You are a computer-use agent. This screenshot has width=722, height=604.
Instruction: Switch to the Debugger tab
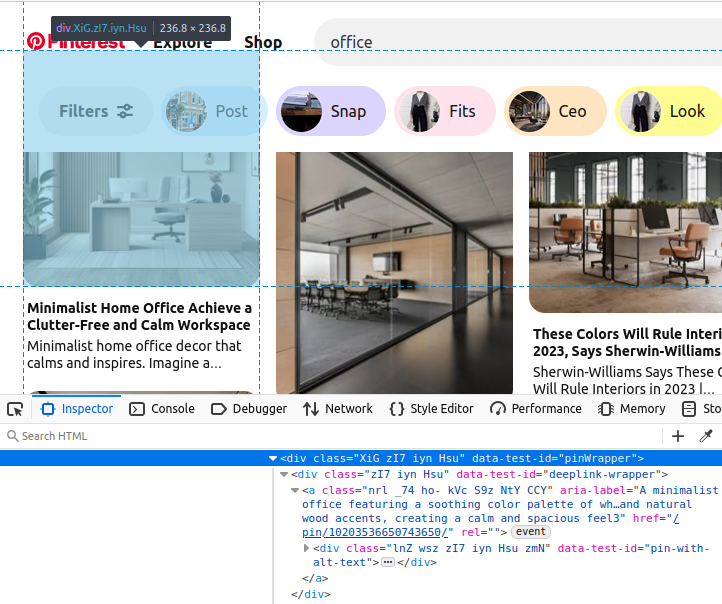[x=249, y=409]
